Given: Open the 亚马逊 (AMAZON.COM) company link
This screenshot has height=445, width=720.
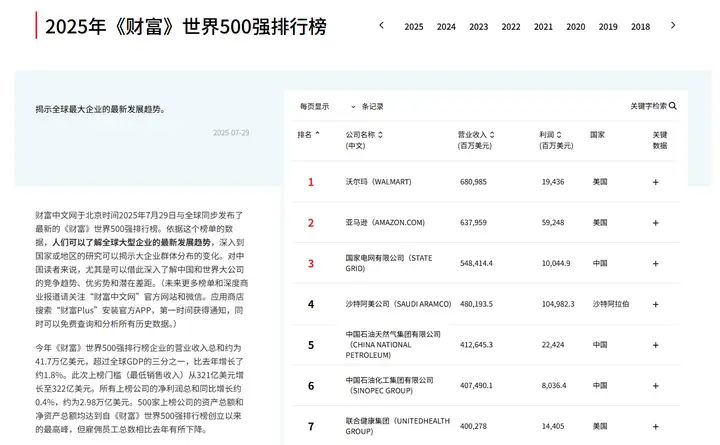Looking at the screenshot, I should point(385,223).
